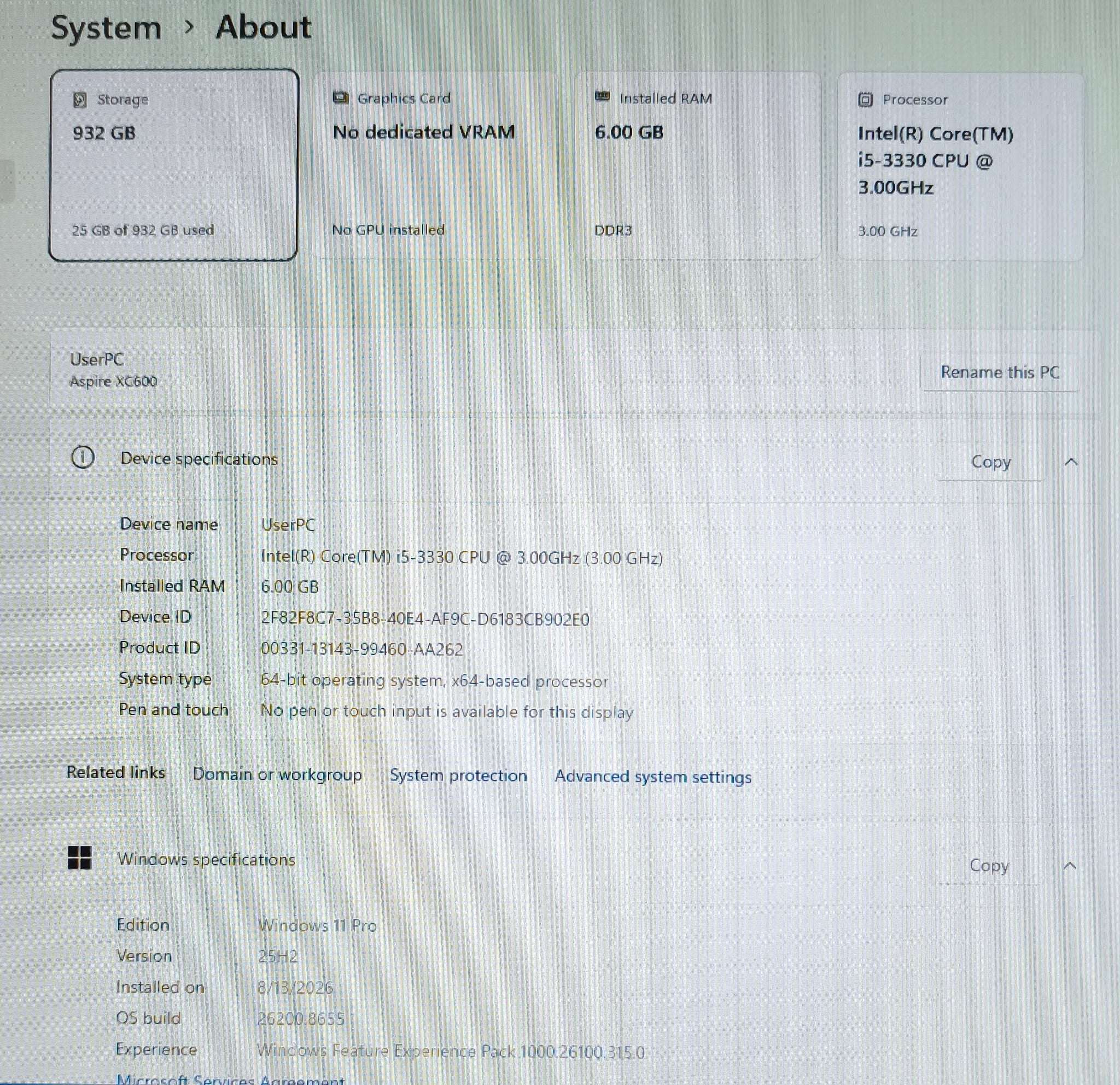
Task: Click the Product ID value 00331-13143-99460-AA262
Action: click(361, 649)
